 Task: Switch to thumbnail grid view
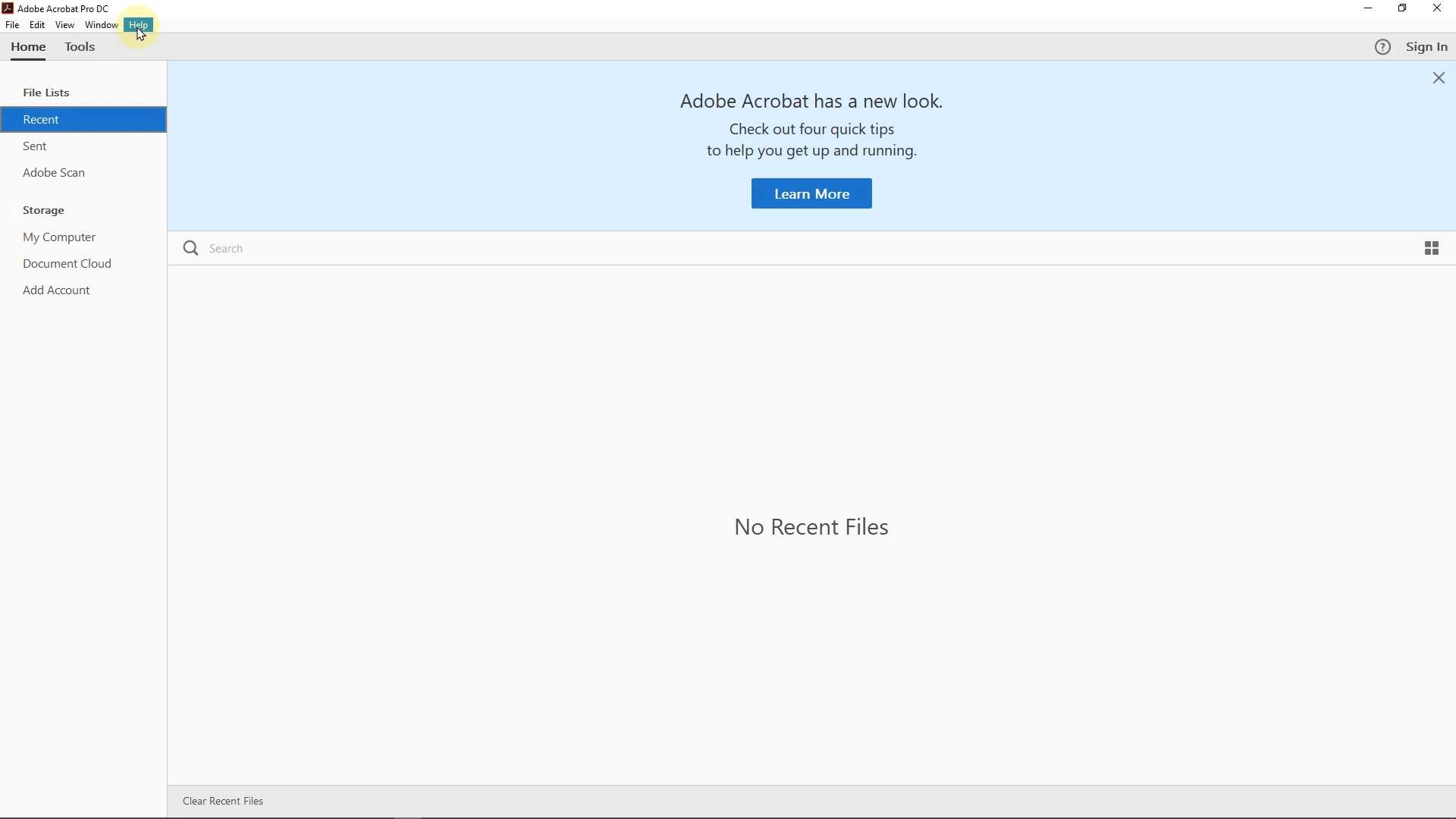click(x=1431, y=249)
